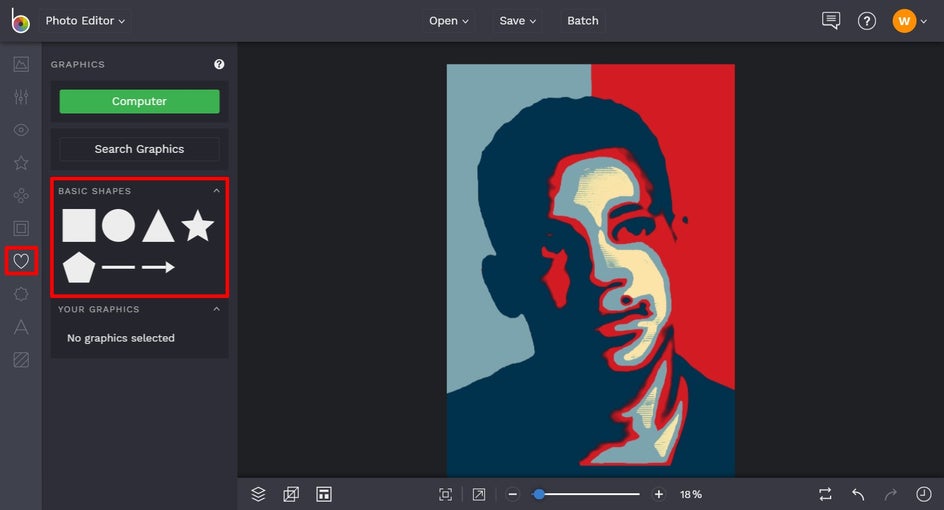Screen dimensions: 944x510
Task: Collapse the Basic Shapes section
Action: [x=217, y=191]
